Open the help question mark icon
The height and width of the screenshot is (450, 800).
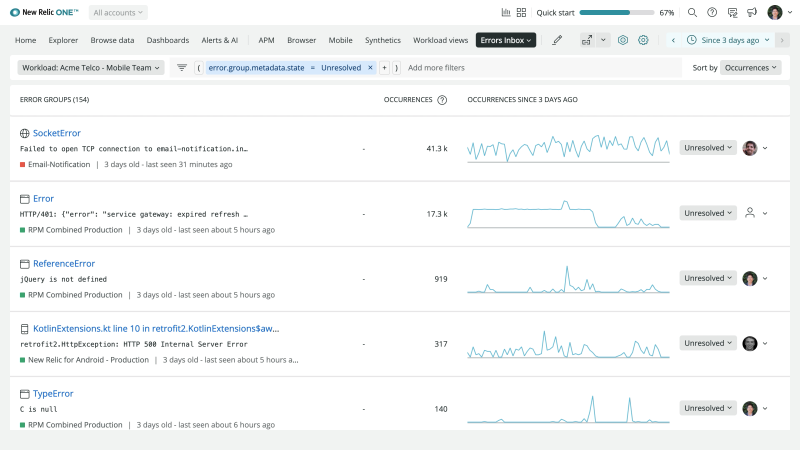click(x=712, y=12)
